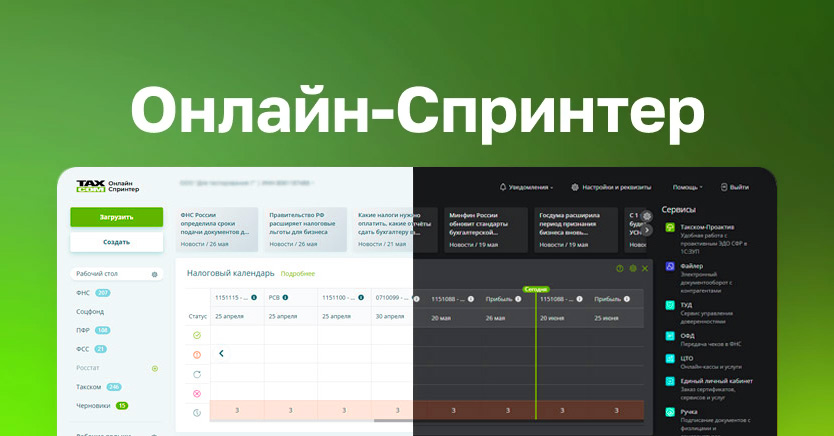
Task: Click the Сегодня timeline marker
Action: click(x=536, y=289)
